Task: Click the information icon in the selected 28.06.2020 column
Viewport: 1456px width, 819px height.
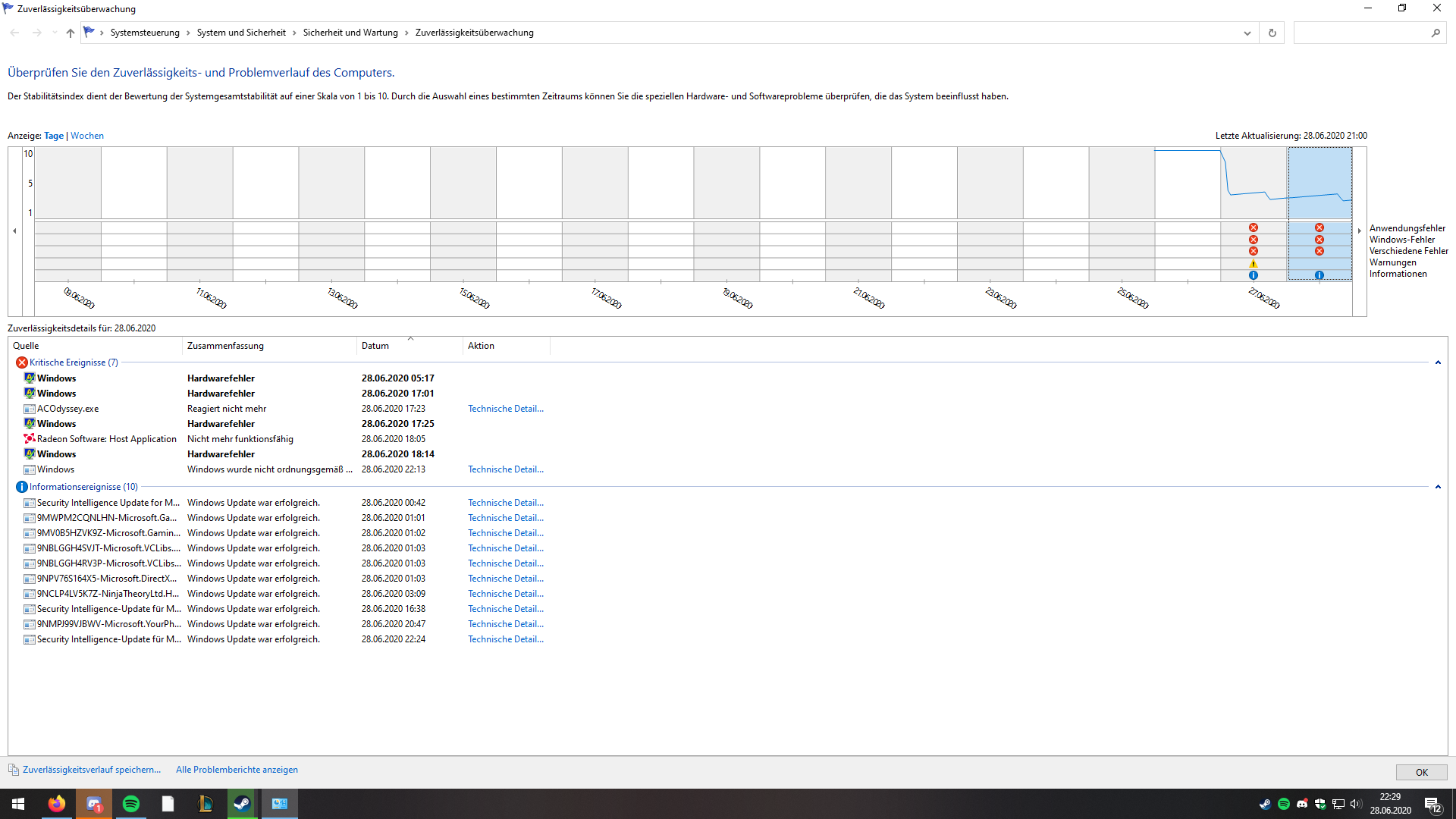Action: (x=1319, y=275)
